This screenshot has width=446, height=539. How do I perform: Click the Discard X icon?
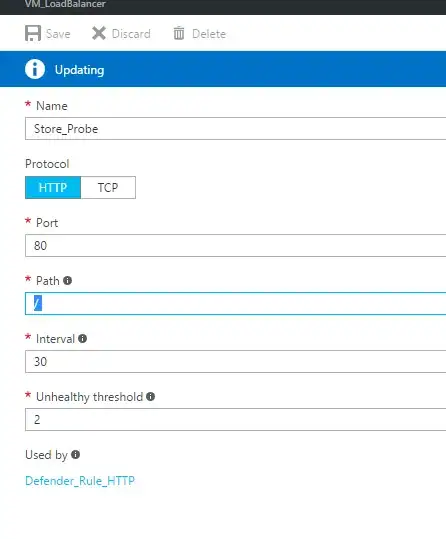coord(99,33)
